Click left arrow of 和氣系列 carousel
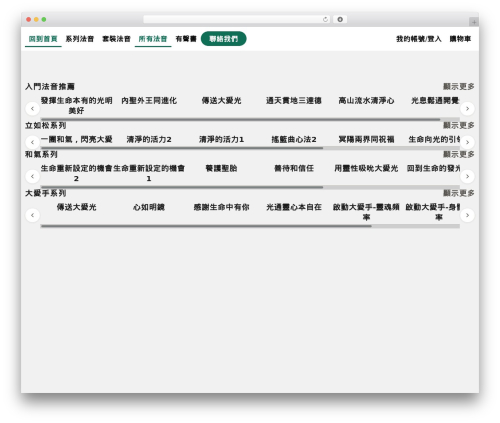The height and width of the screenshot is (423, 500). [33, 176]
